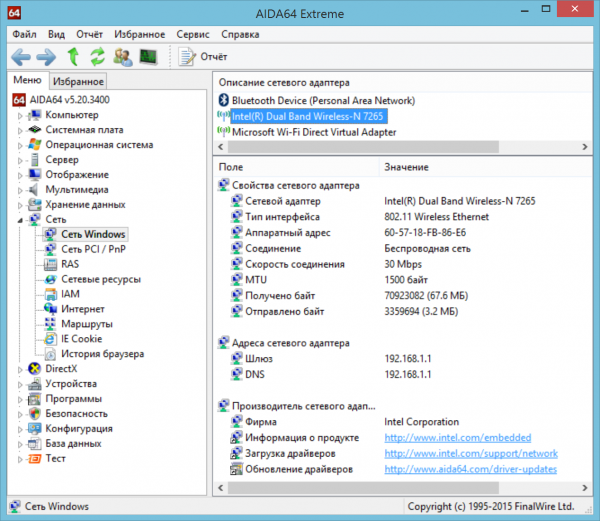Expand the Компьютер tree node
Image resolution: width=600 pixels, height=521 pixels.
click(x=20, y=115)
